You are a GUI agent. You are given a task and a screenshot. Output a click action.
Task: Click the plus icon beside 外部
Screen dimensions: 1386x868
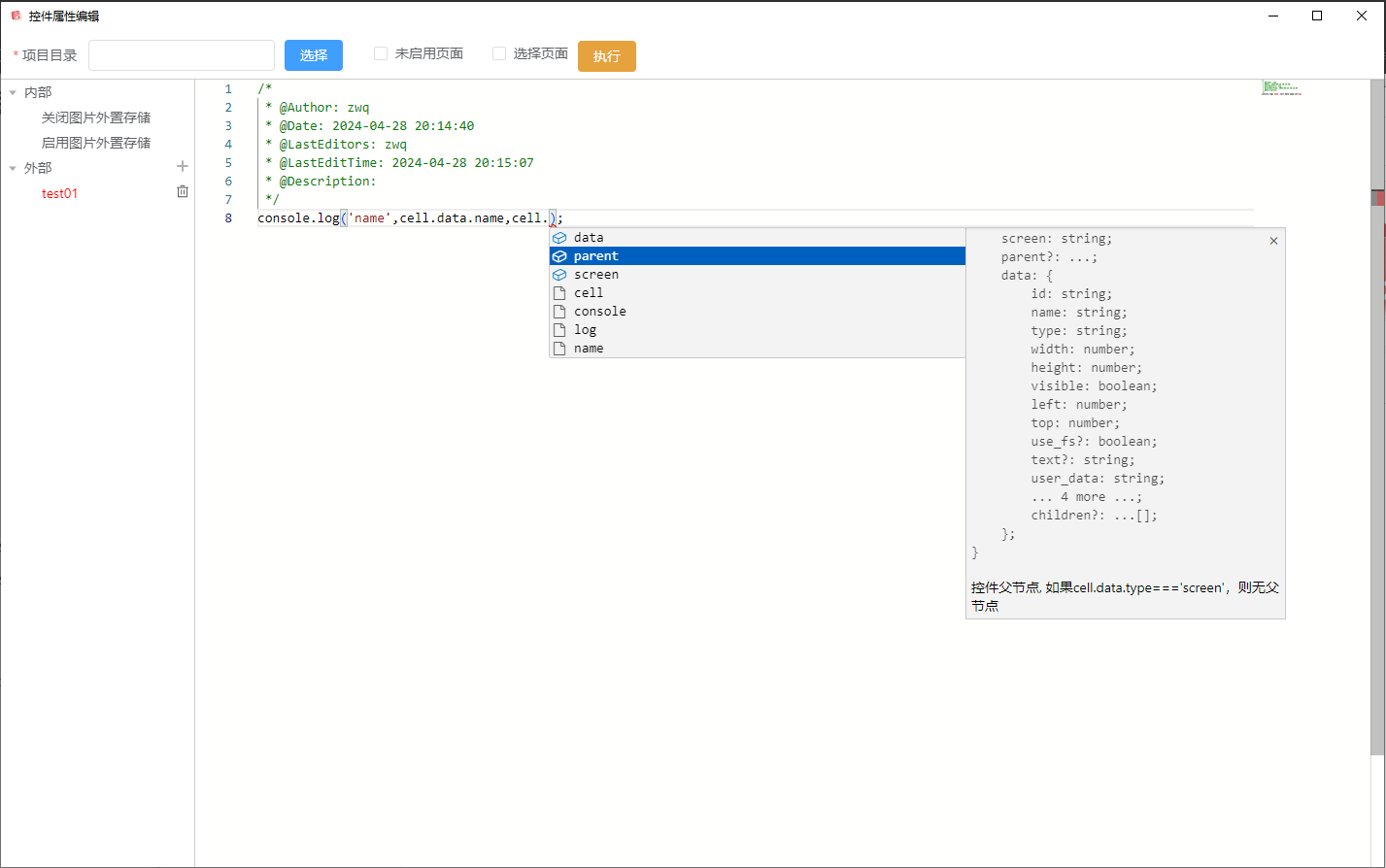point(182,167)
